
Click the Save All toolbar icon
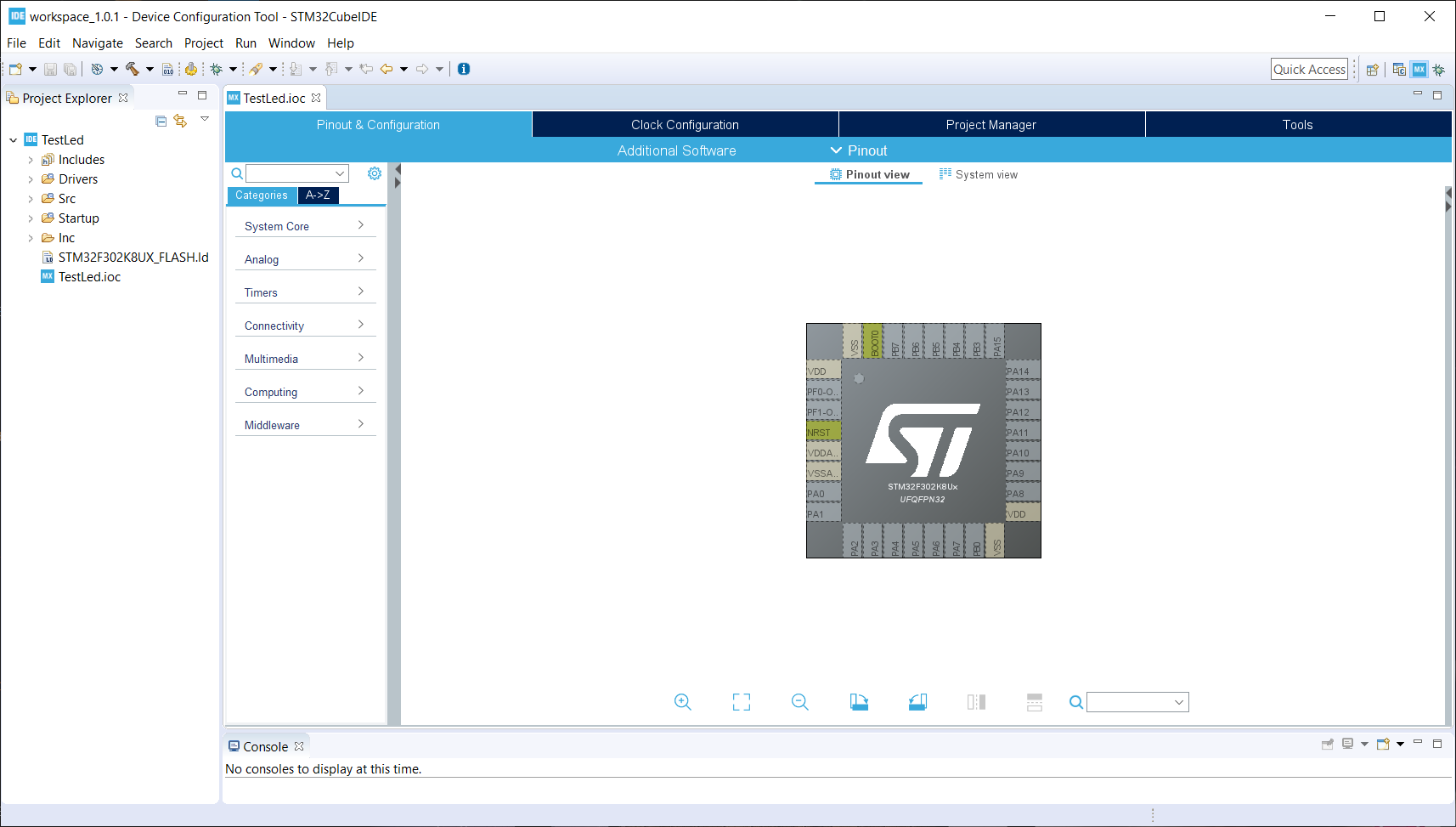[x=70, y=70]
